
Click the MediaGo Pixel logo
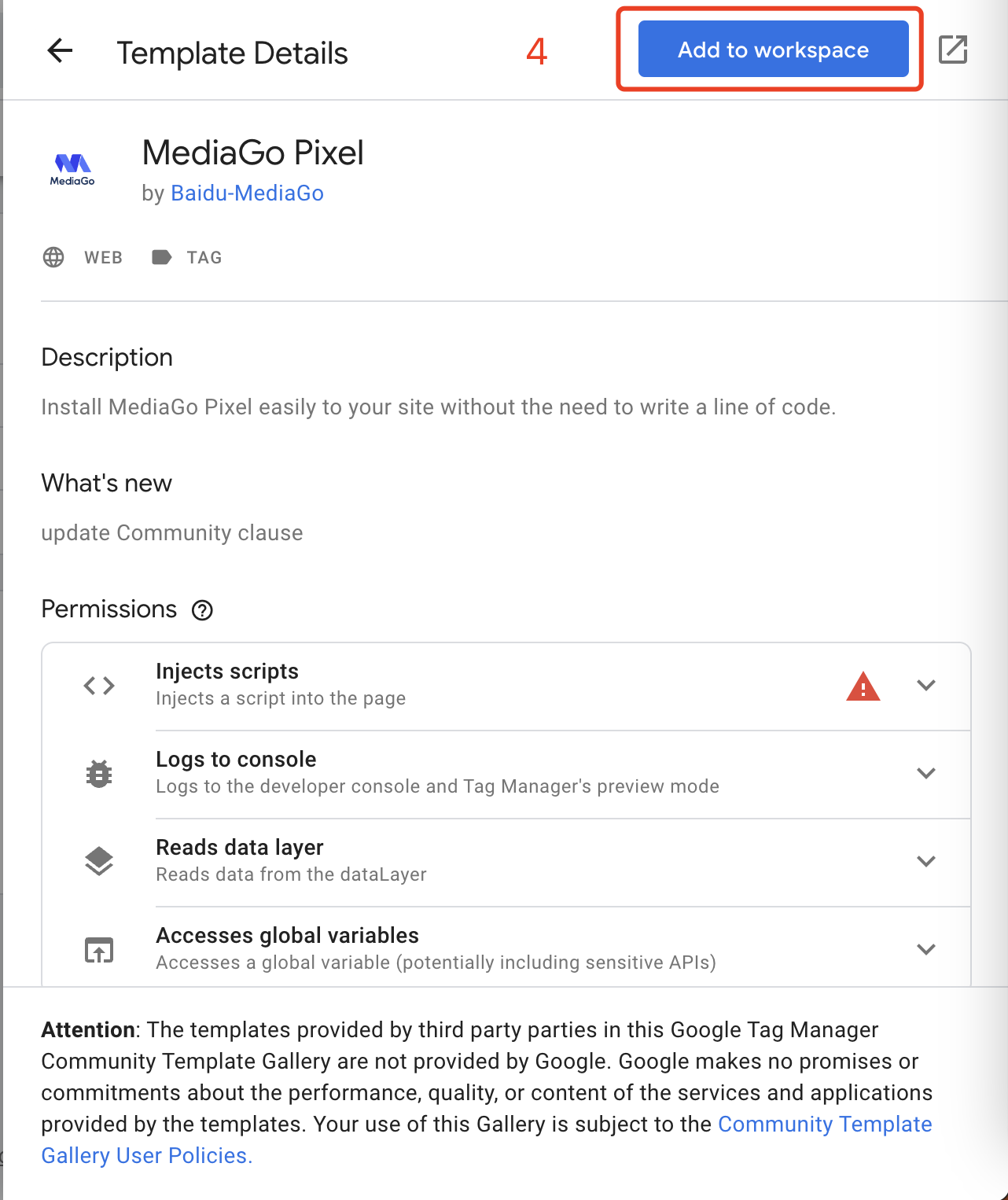[x=73, y=167]
